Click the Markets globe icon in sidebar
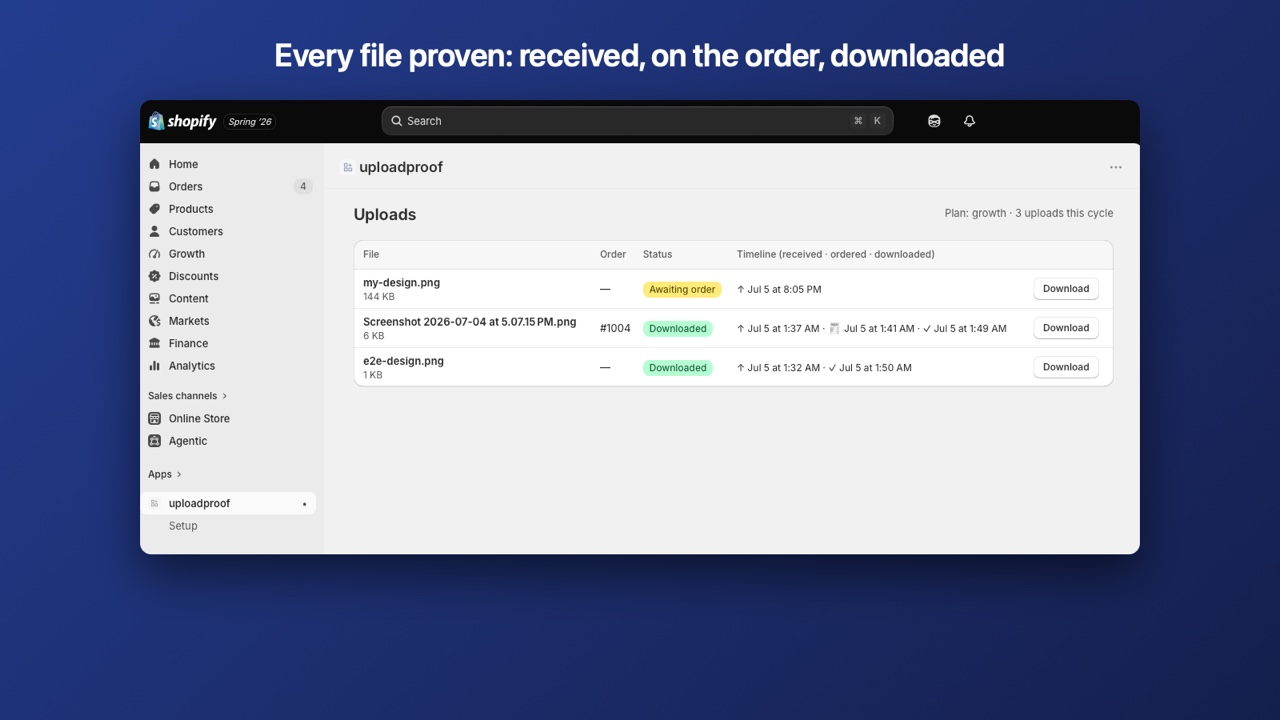The width and height of the screenshot is (1280, 720). coord(154,321)
